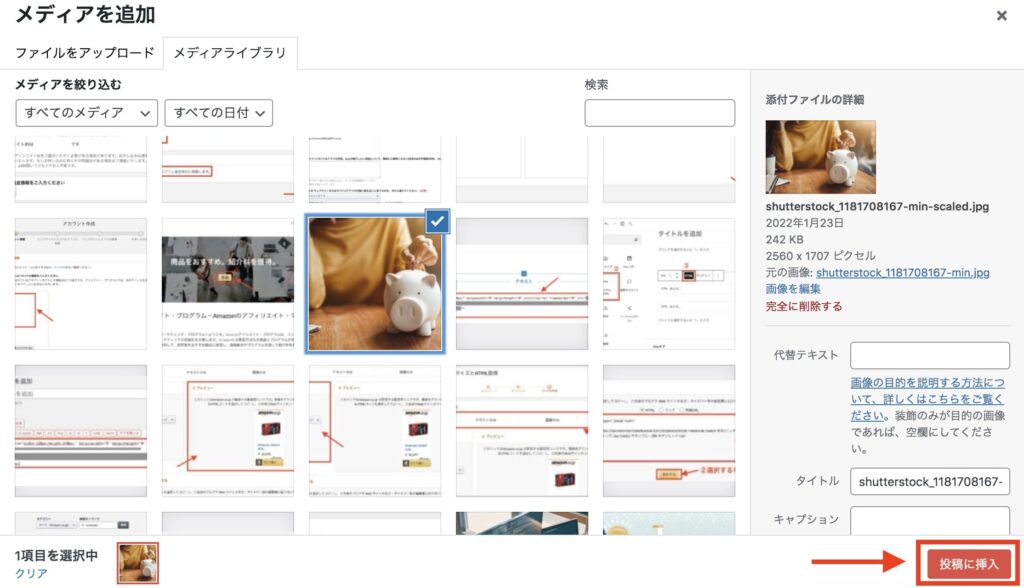1024x588 pixels.
Task: Open the すべての日付 date dropdown
Action: point(219,113)
